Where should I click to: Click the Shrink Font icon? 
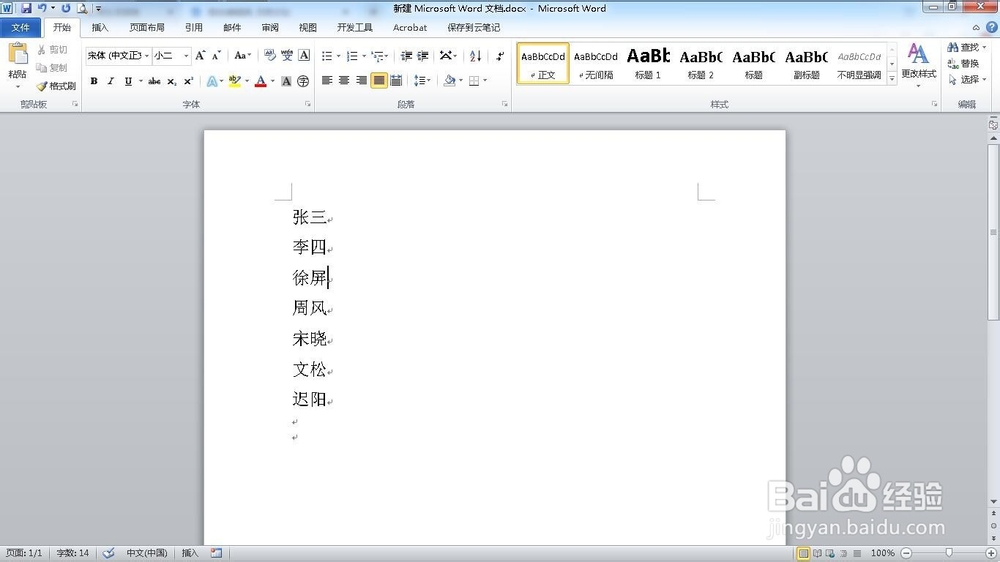pyautogui.click(x=216, y=55)
